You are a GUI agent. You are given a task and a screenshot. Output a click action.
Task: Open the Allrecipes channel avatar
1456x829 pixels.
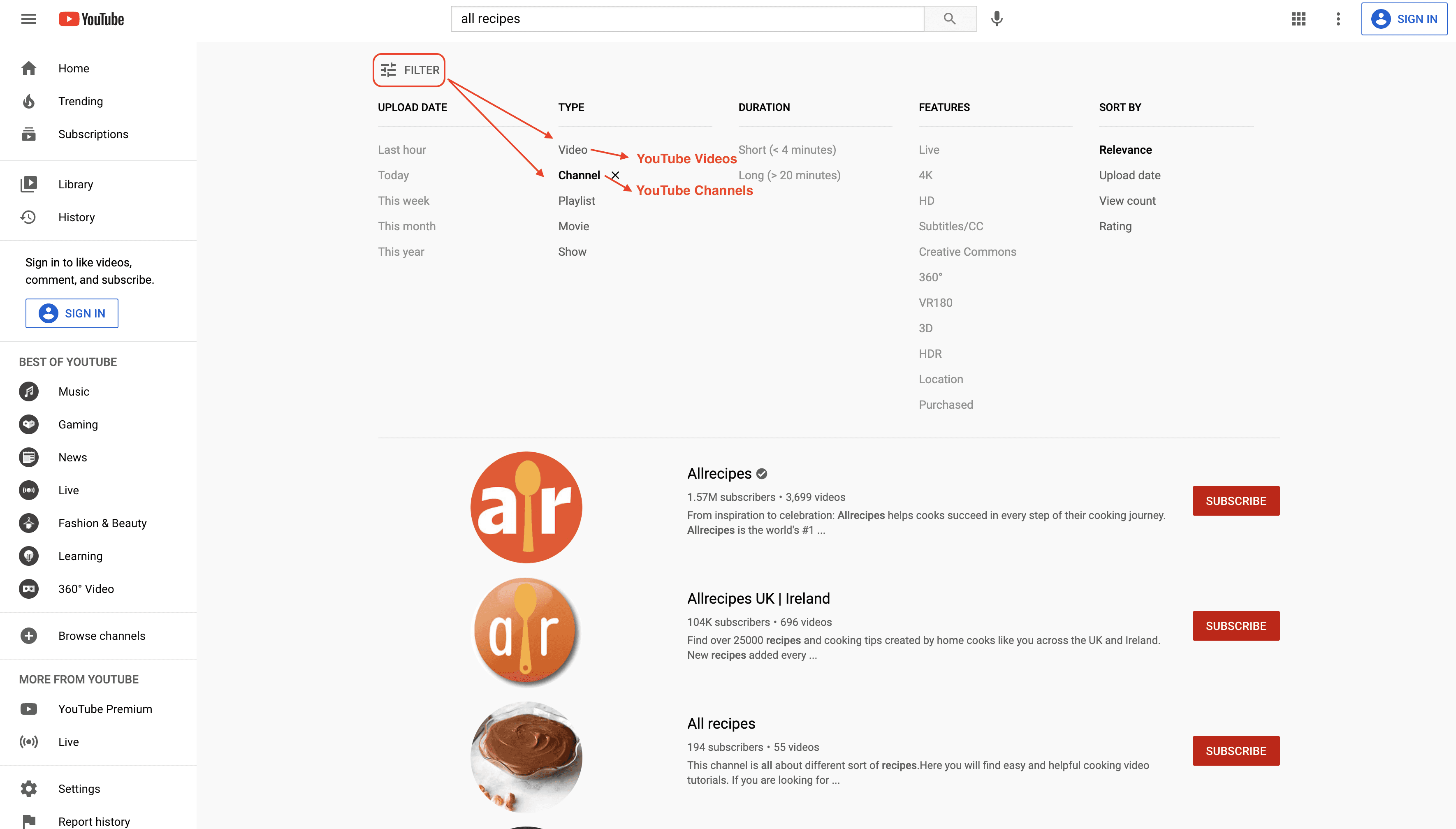526,507
